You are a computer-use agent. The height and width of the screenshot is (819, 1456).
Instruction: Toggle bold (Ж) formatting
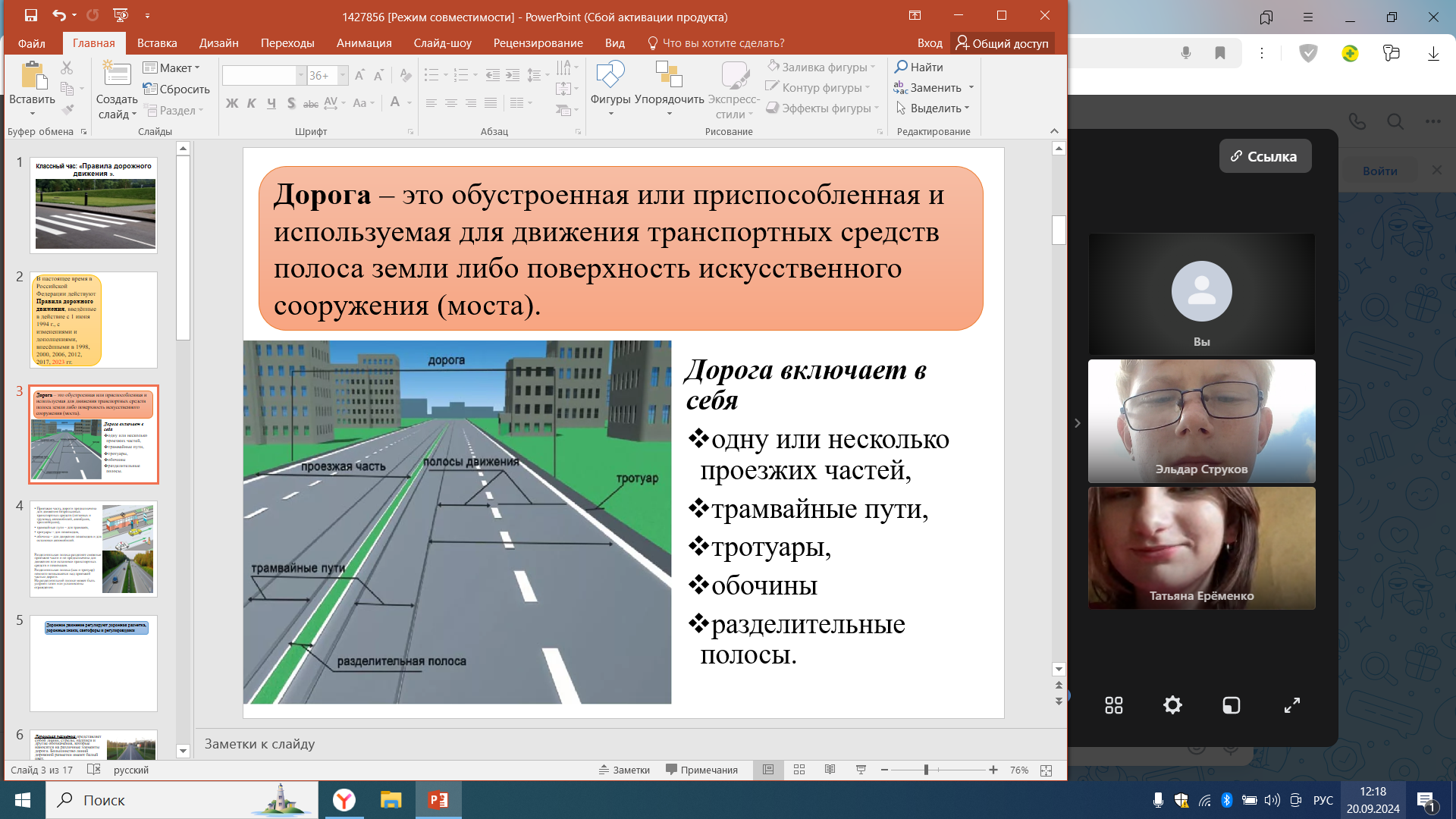tap(232, 103)
